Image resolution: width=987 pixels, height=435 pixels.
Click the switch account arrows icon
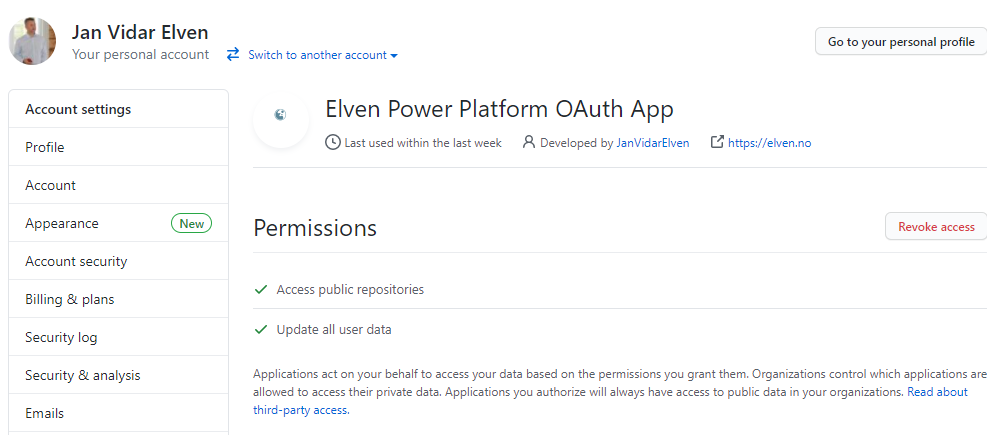point(233,55)
